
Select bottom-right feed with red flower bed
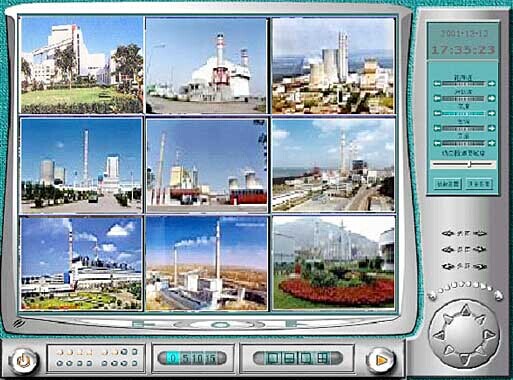pos(333,263)
